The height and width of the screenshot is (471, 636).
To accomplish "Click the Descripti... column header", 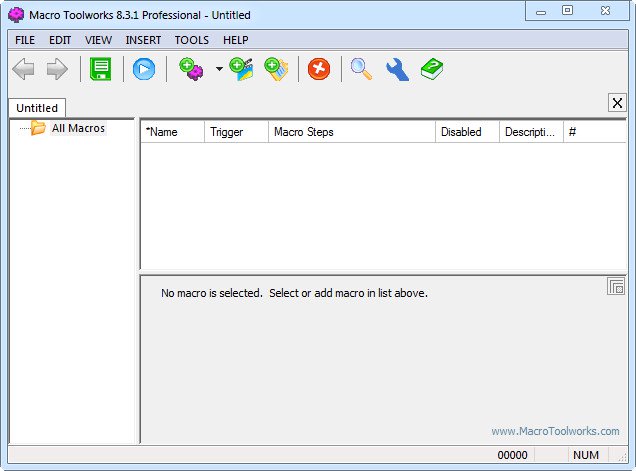I will coord(531,132).
